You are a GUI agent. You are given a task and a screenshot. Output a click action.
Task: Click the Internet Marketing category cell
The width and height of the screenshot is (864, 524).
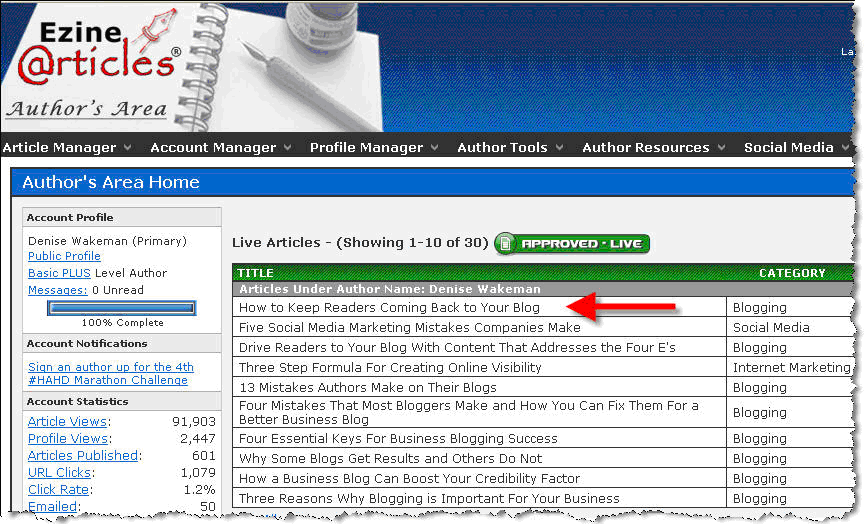point(791,368)
